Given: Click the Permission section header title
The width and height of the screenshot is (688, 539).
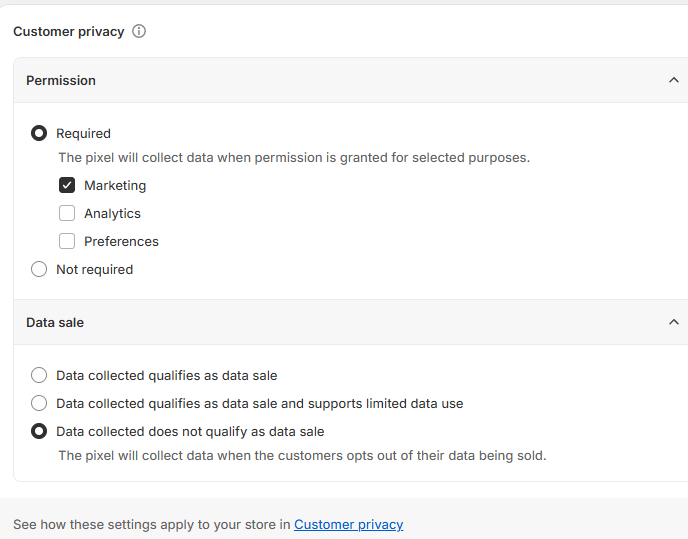Looking at the screenshot, I should [61, 80].
